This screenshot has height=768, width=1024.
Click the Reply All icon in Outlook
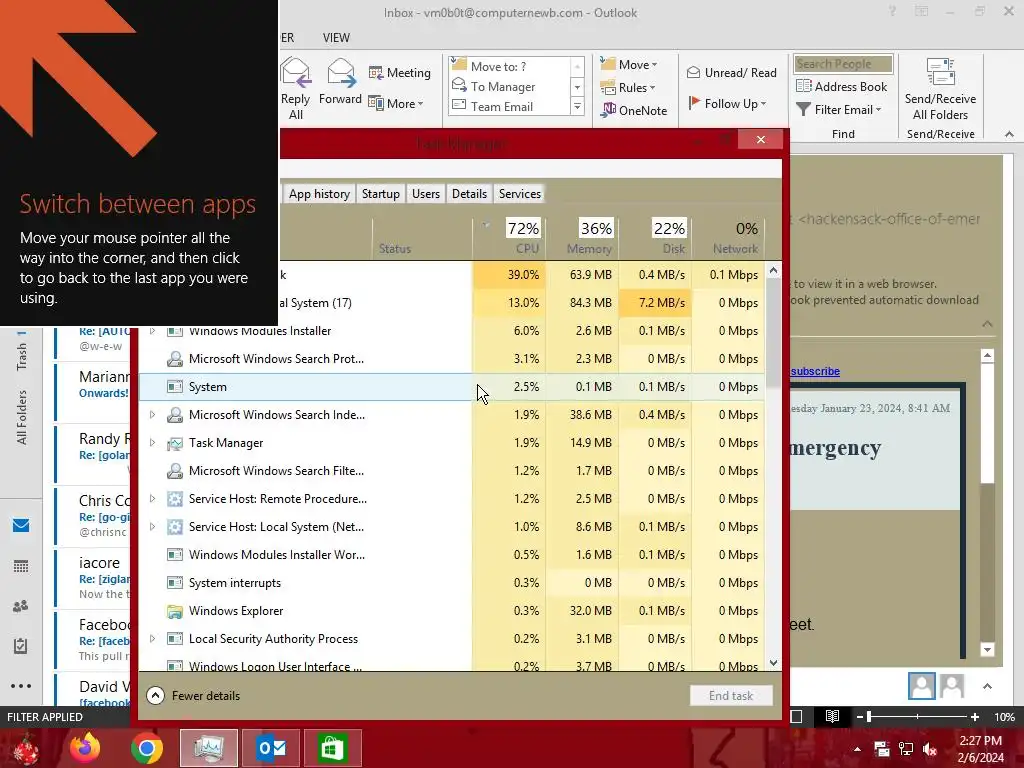pos(295,73)
